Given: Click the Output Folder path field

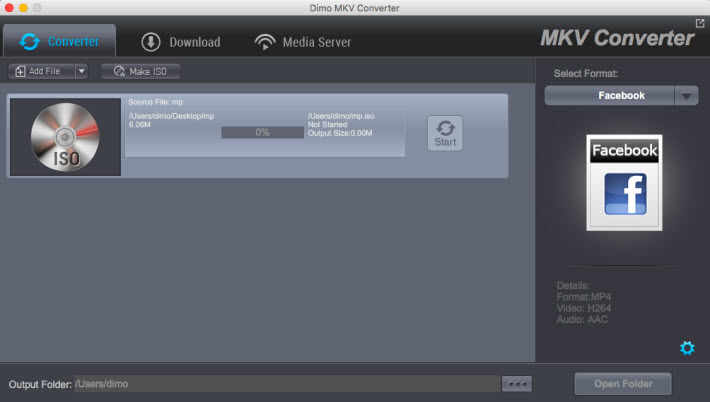Looking at the screenshot, I should 285,384.
